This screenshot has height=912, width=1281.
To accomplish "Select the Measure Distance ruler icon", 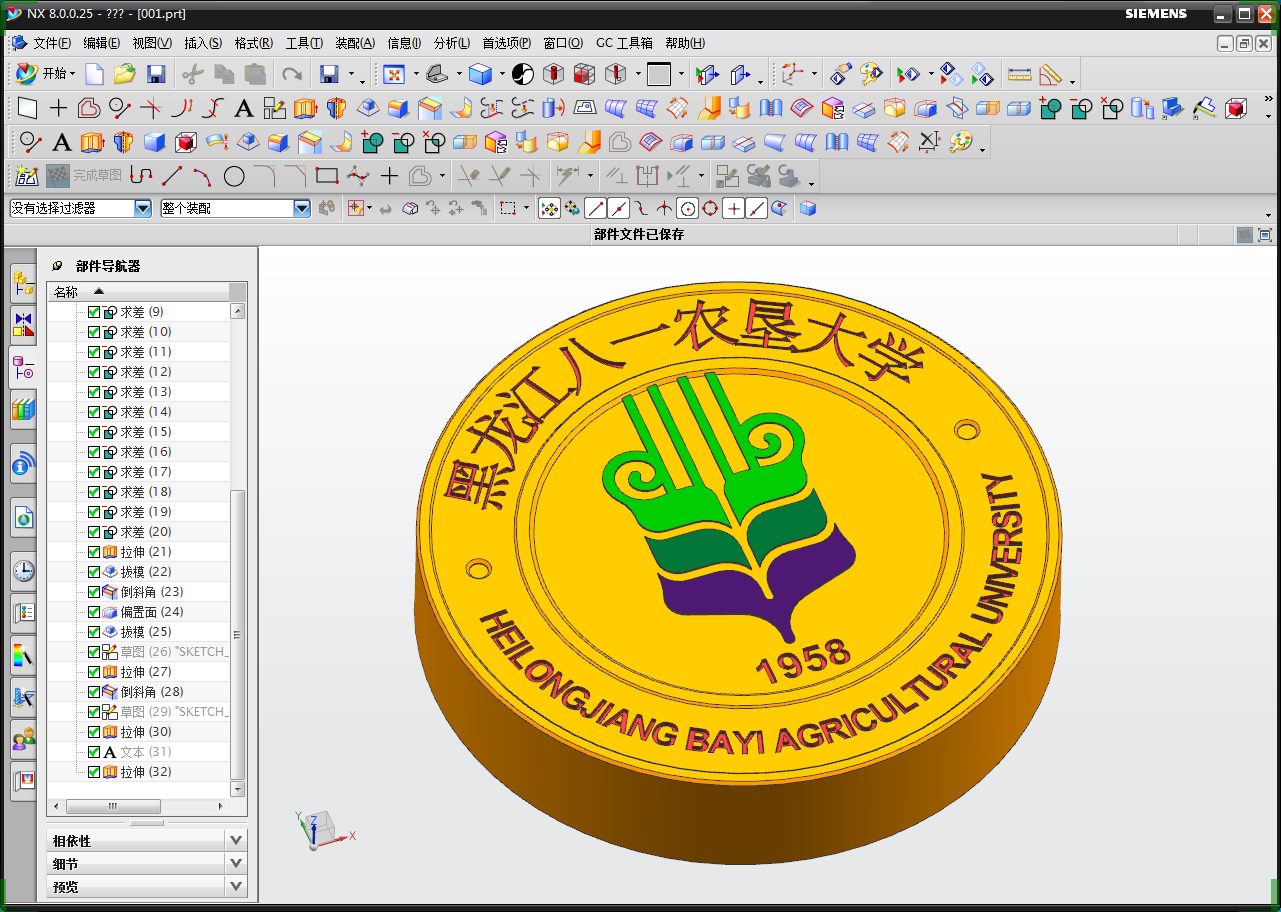I will tap(1019, 74).
